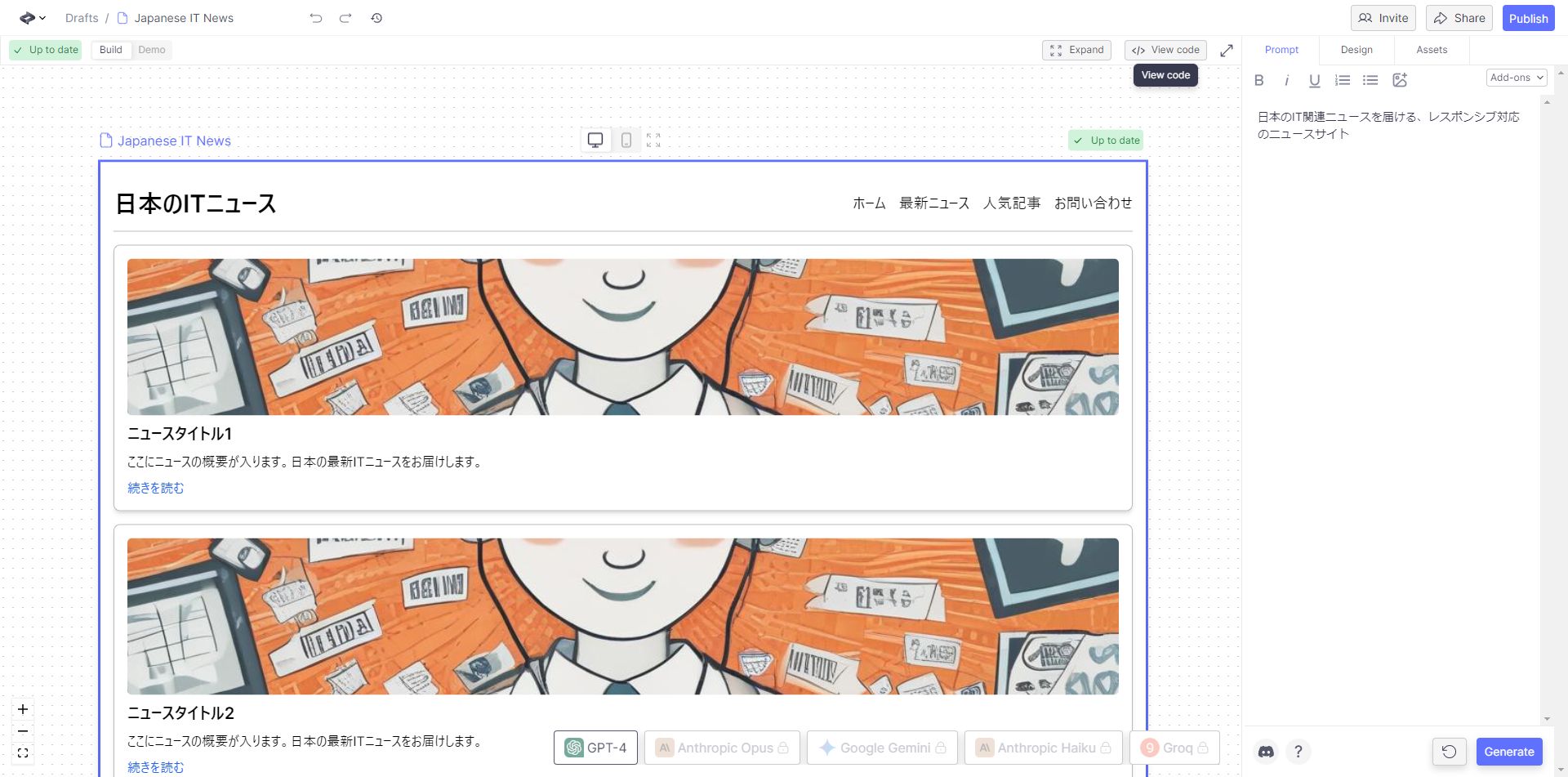The height and width of the screenshot is (777, 1568).
Task: Select the Google Gemini model option
Action: tap(881, 747)
